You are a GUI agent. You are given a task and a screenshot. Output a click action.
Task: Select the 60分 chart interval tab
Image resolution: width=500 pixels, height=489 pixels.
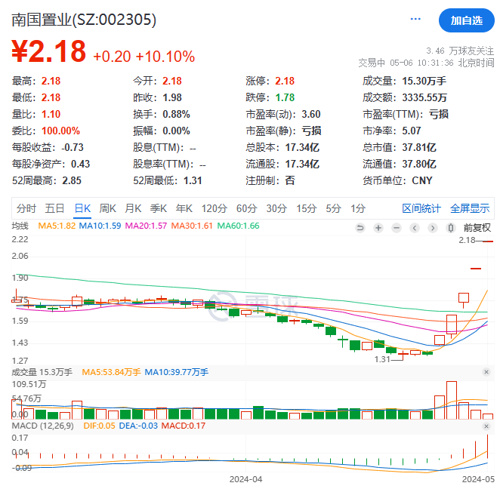coord(246,209)
